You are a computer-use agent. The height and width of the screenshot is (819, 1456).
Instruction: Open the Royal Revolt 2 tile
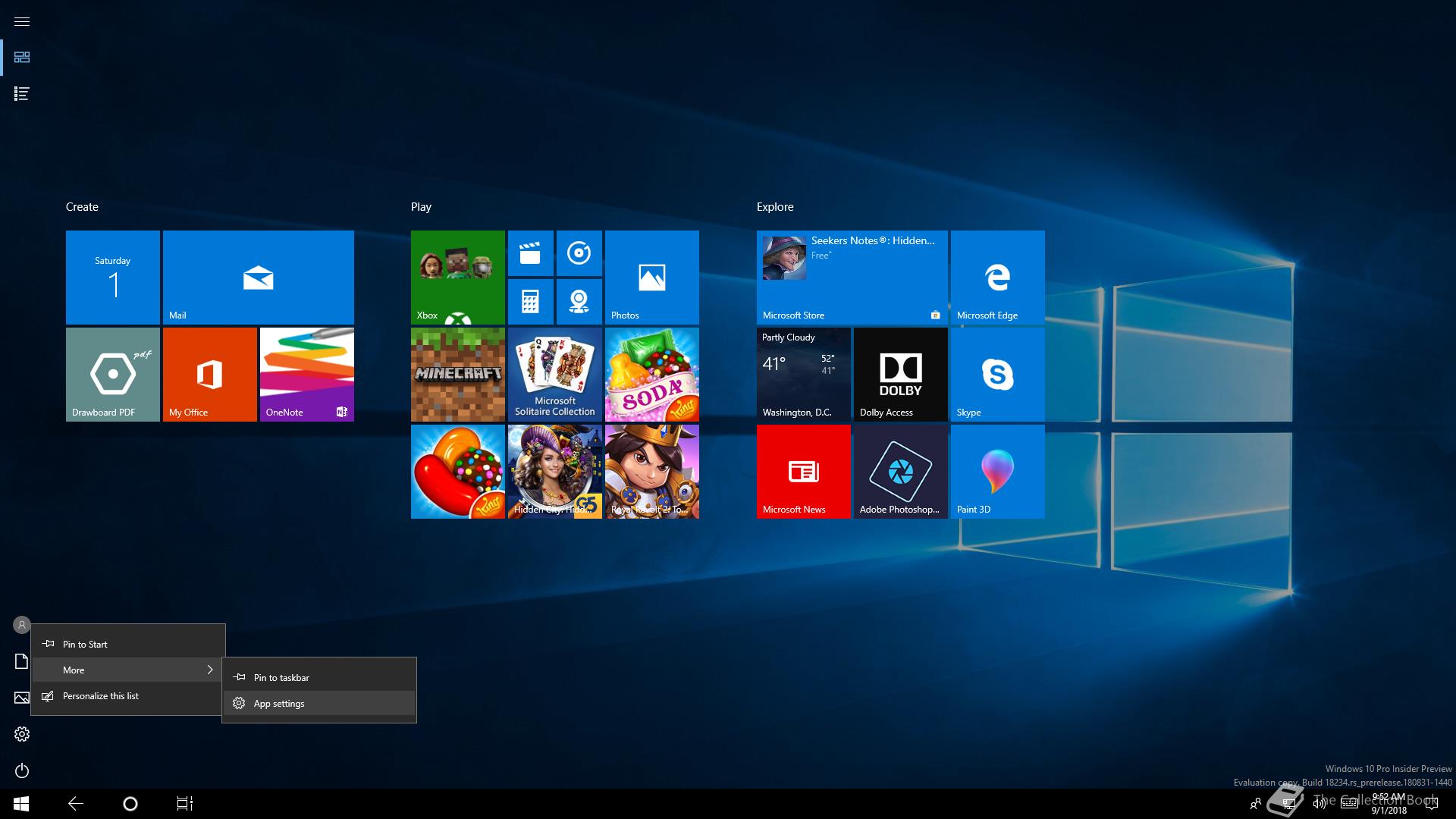coord(652,472)
